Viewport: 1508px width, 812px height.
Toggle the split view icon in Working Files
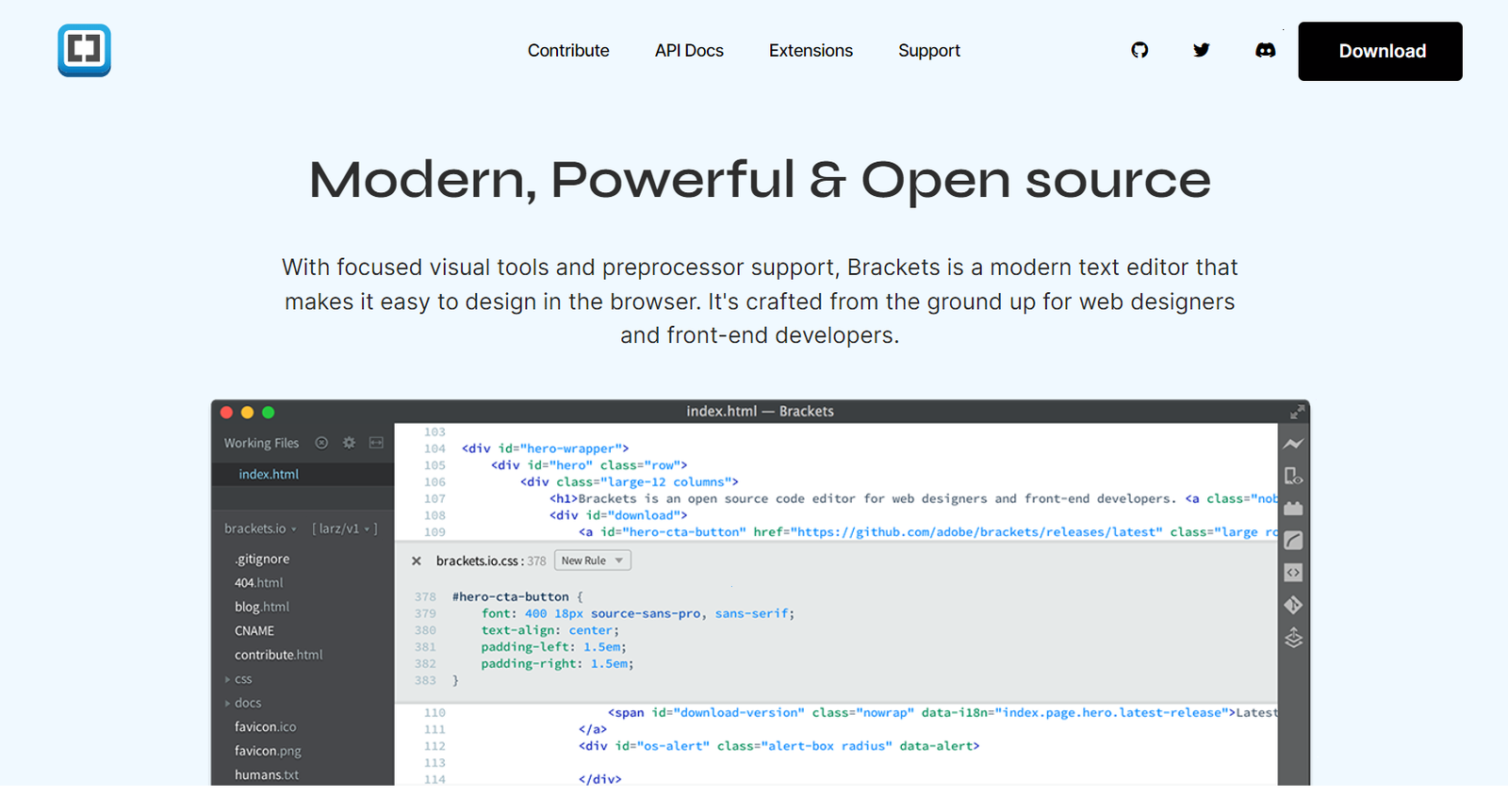(x=376, y=443)
